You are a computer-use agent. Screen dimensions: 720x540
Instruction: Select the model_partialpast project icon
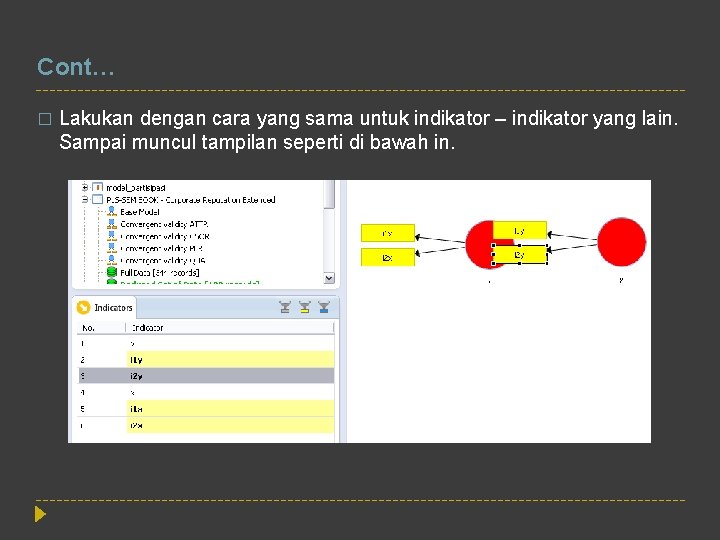97,187
